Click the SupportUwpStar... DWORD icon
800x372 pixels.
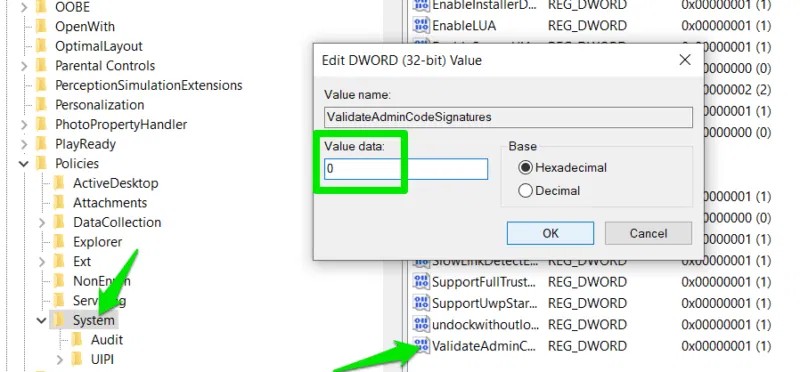click(421, 303)
